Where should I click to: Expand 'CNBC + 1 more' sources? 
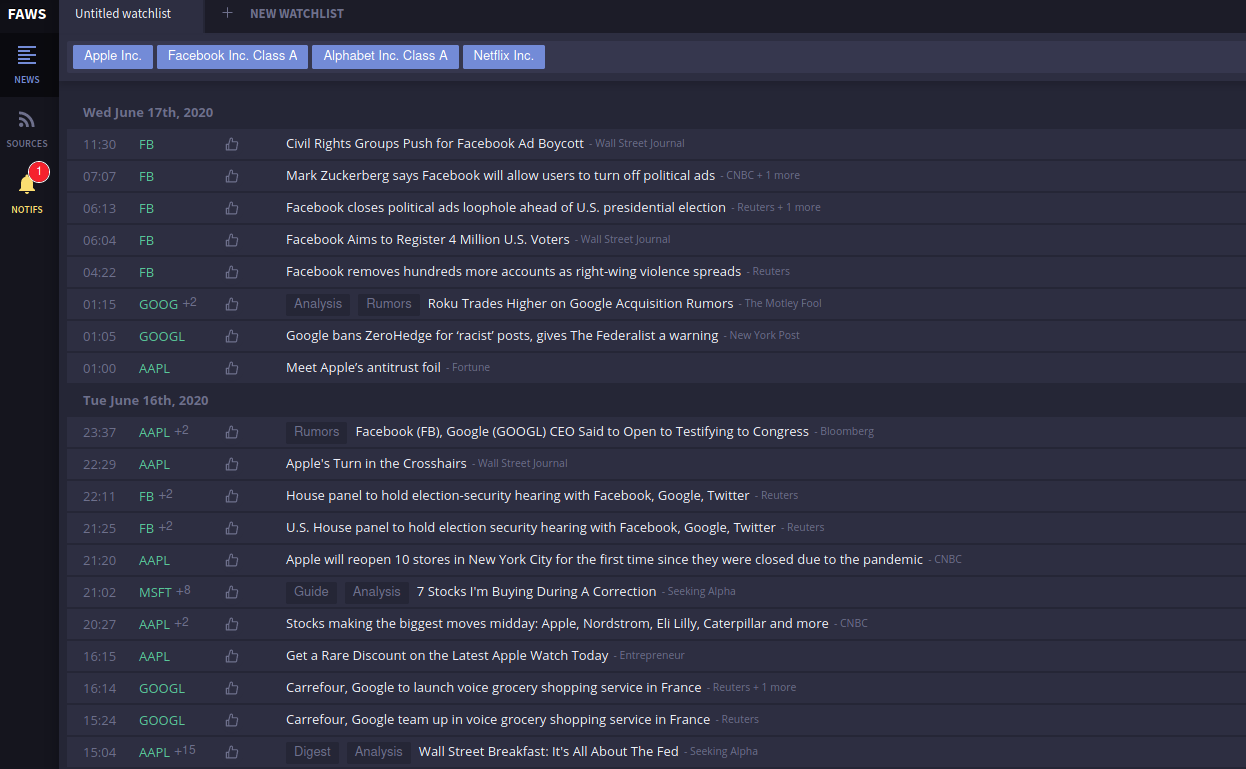click(763, 176)
